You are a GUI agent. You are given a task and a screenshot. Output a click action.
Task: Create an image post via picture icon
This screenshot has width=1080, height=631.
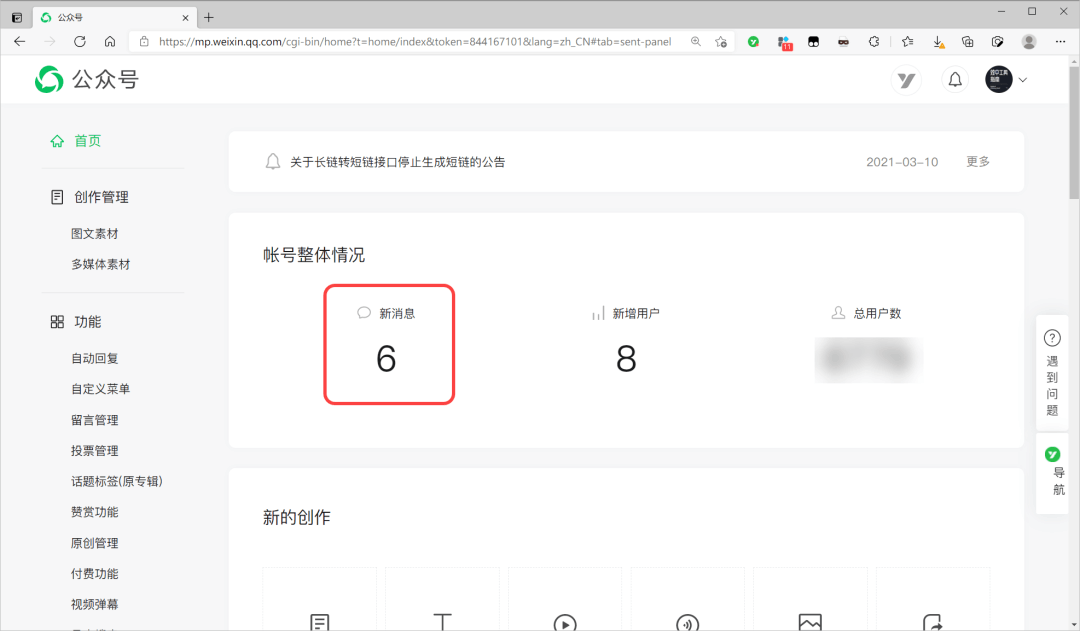coord(810,622)
